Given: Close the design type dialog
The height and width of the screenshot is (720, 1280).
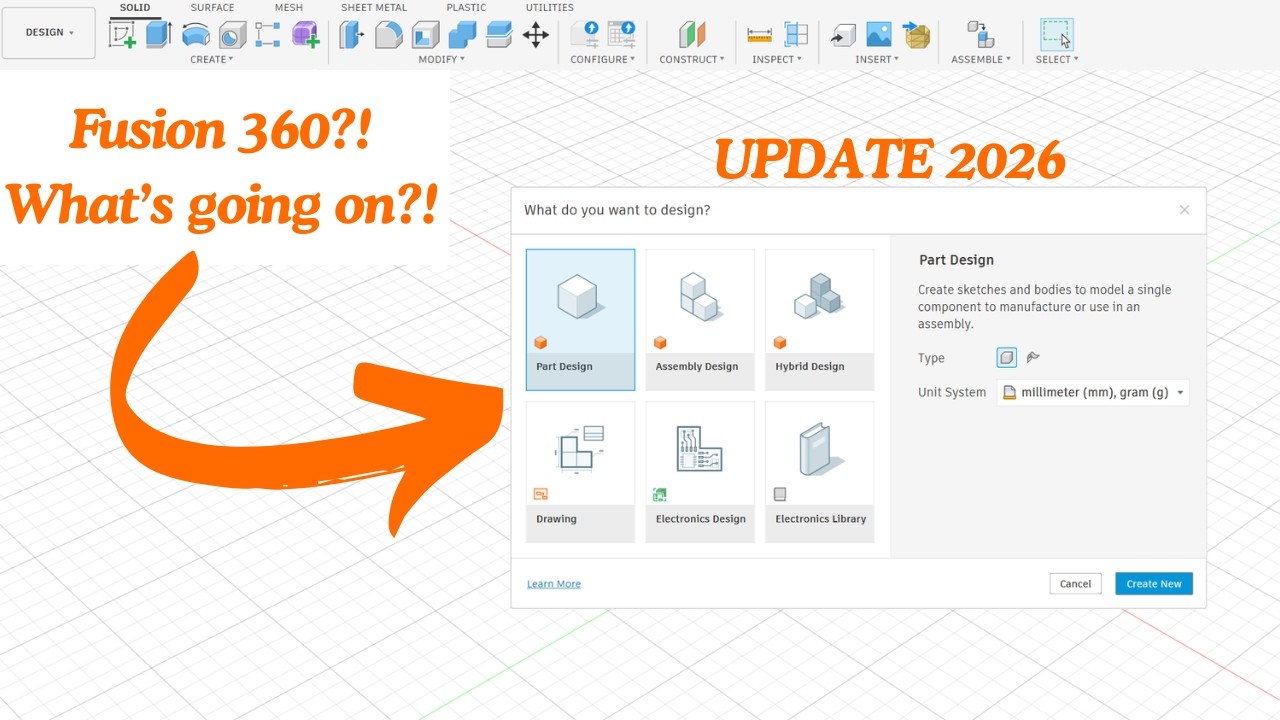Looking at the screenshot, I should [x=1184, y=210].
